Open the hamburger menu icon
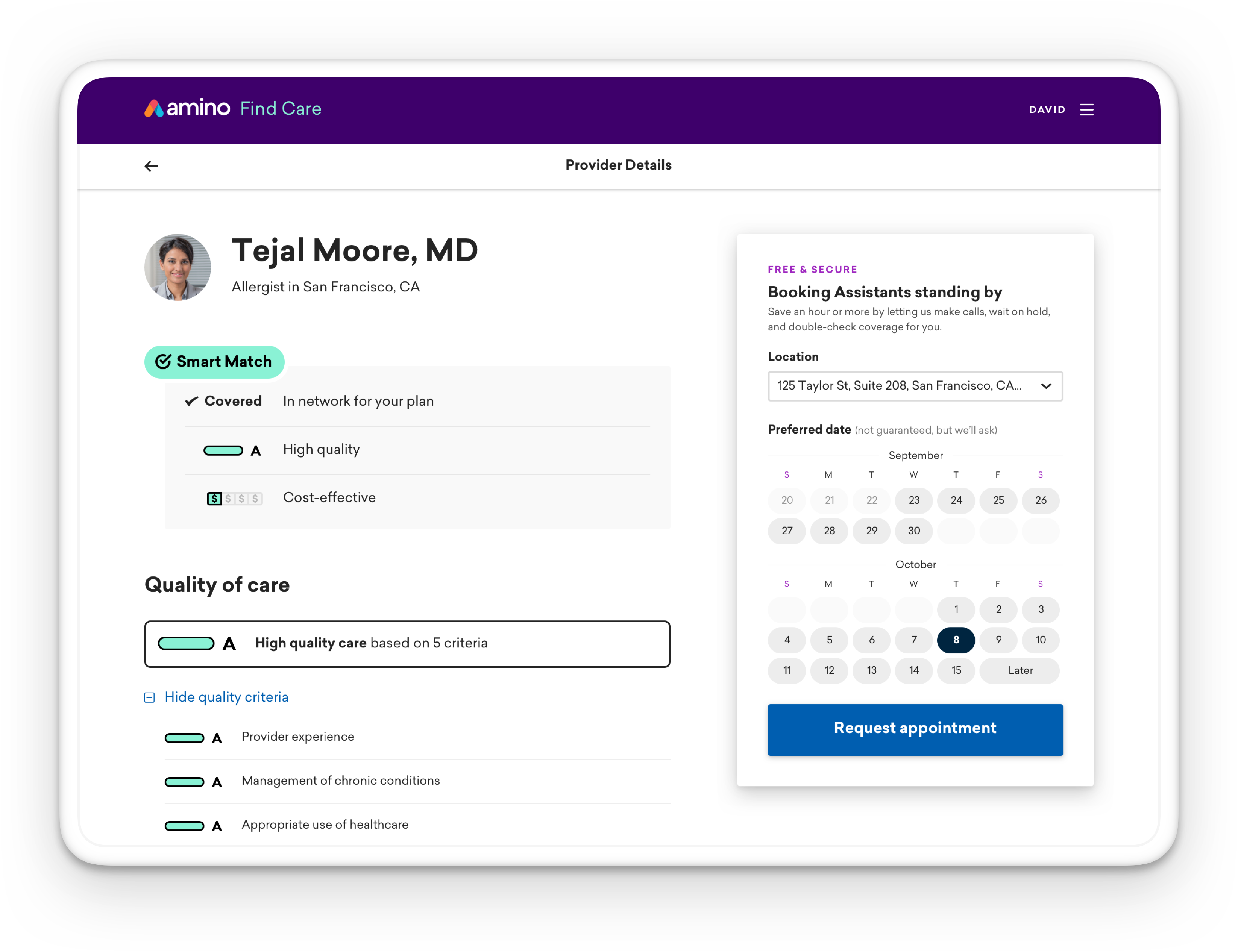Viewport: 1238px width, 952px height. (x=1086, y=109)
